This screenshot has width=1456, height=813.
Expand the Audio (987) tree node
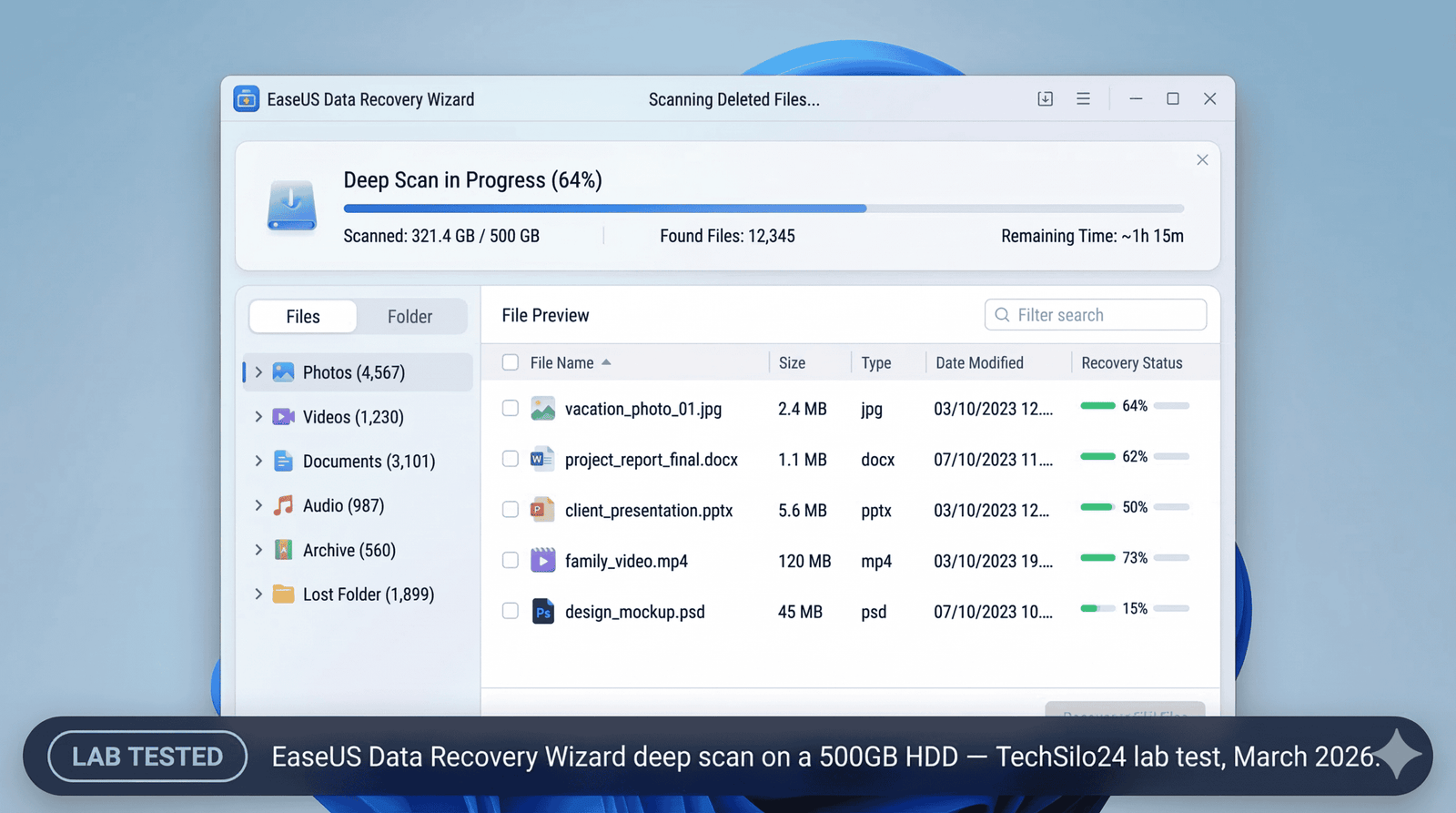(x=258, y=505)
